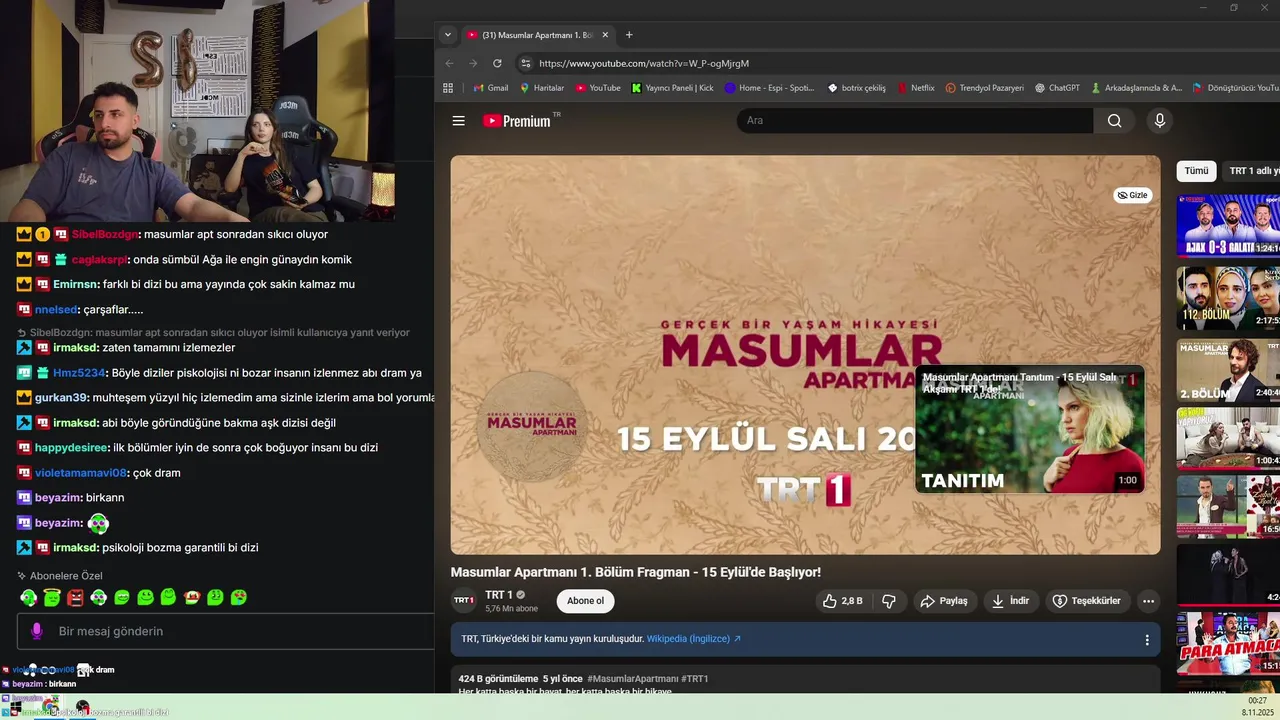Toggle the dislike thumbs-down button

pos(889,601)
